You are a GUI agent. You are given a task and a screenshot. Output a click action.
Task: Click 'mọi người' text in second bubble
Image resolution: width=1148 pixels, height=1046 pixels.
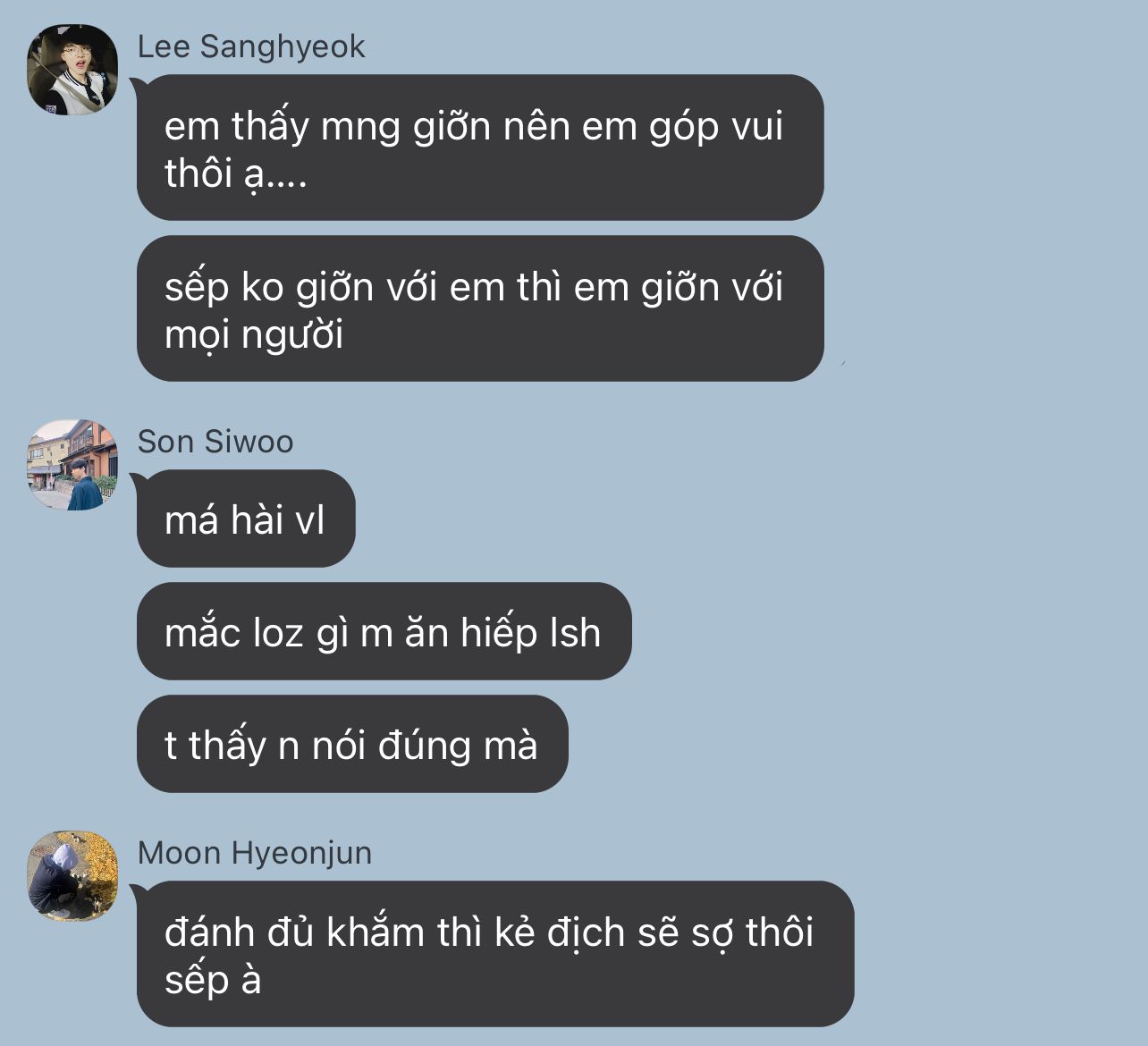(254, 336)
